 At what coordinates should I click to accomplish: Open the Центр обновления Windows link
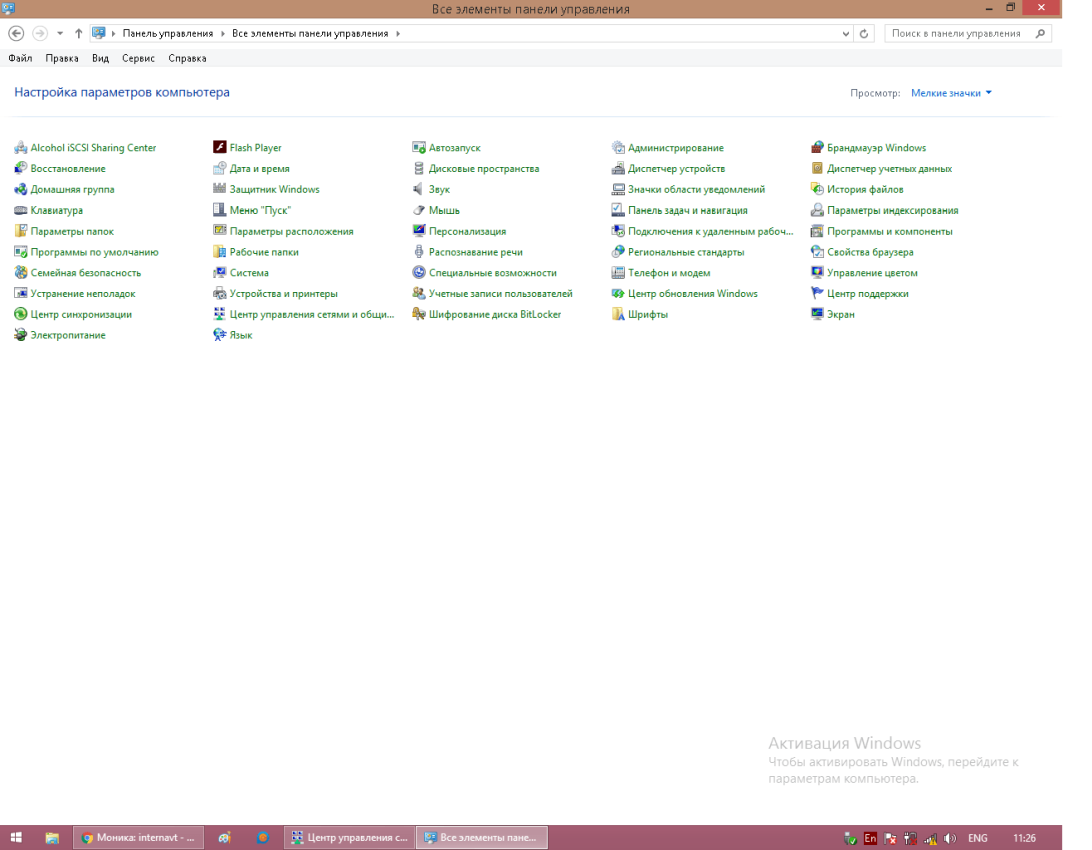pyautogui.click(x=692, y=294)
